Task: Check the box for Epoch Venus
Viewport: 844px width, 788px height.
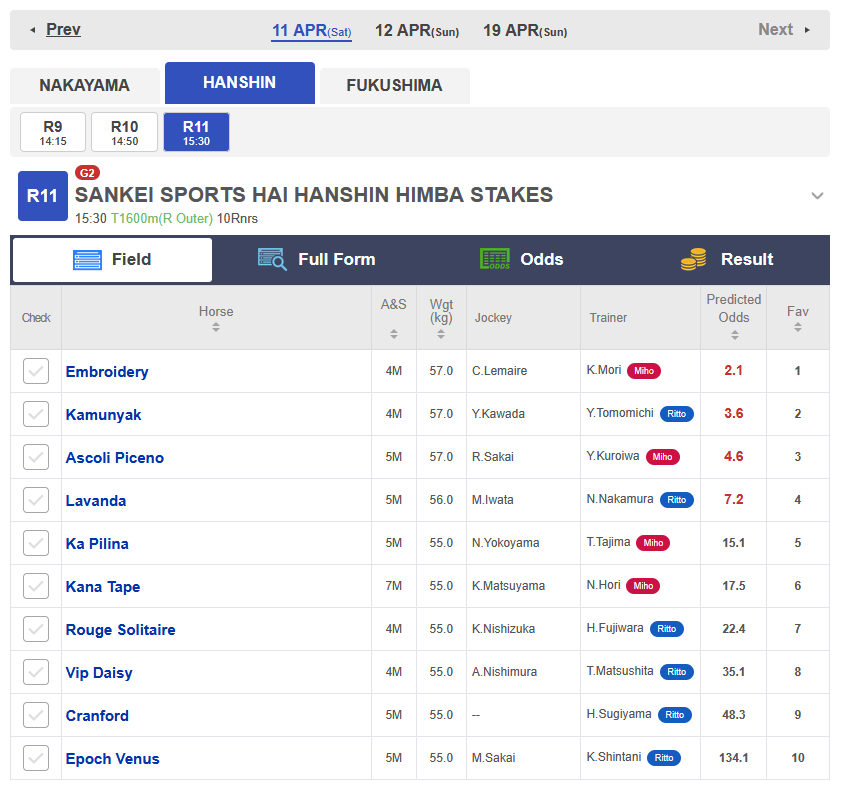Action: [36, 758]
